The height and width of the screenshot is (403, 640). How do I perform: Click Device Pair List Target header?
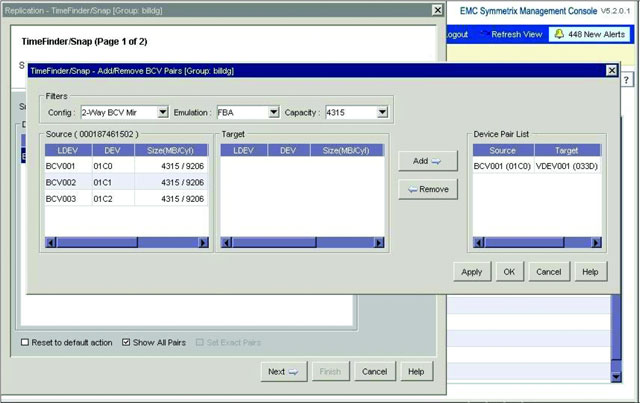(567, 151)
